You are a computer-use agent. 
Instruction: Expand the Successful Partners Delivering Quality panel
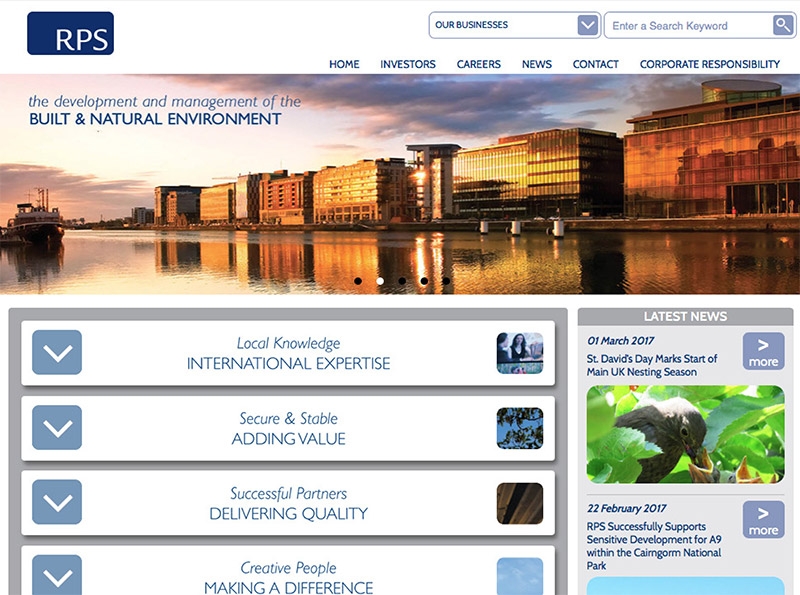point(57,502)
